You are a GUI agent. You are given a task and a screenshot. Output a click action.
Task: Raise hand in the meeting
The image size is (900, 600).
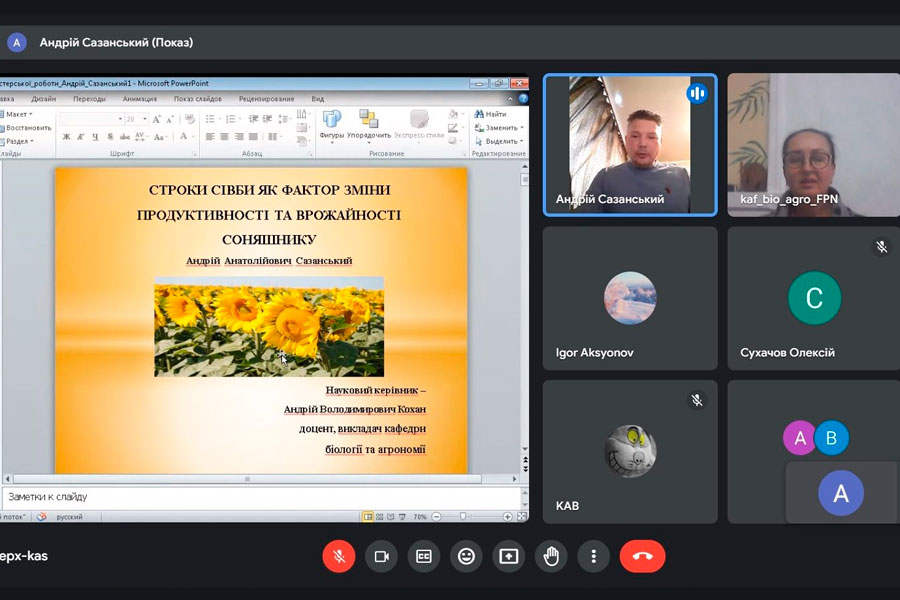[x=551, y=556]
